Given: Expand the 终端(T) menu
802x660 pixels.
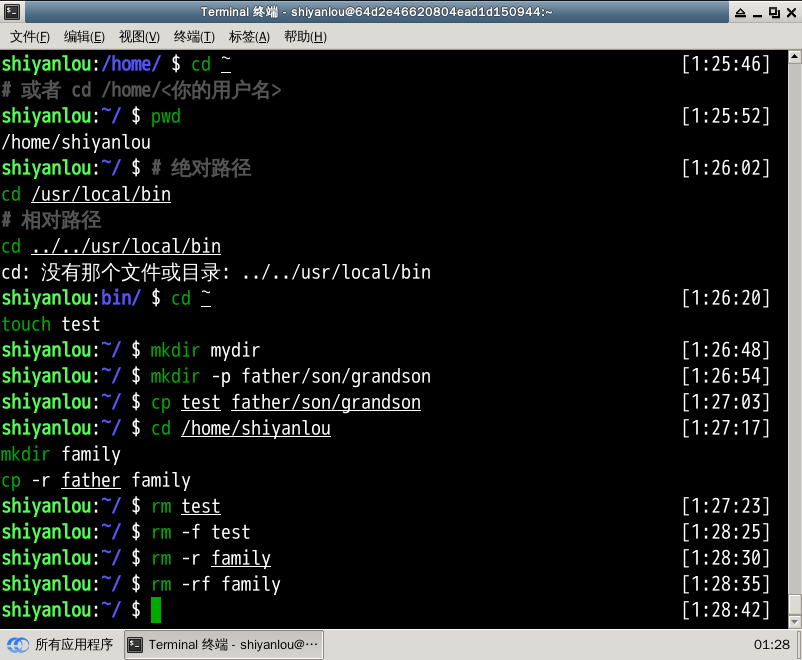Looking at the screenshot, I should click(194, 37).
